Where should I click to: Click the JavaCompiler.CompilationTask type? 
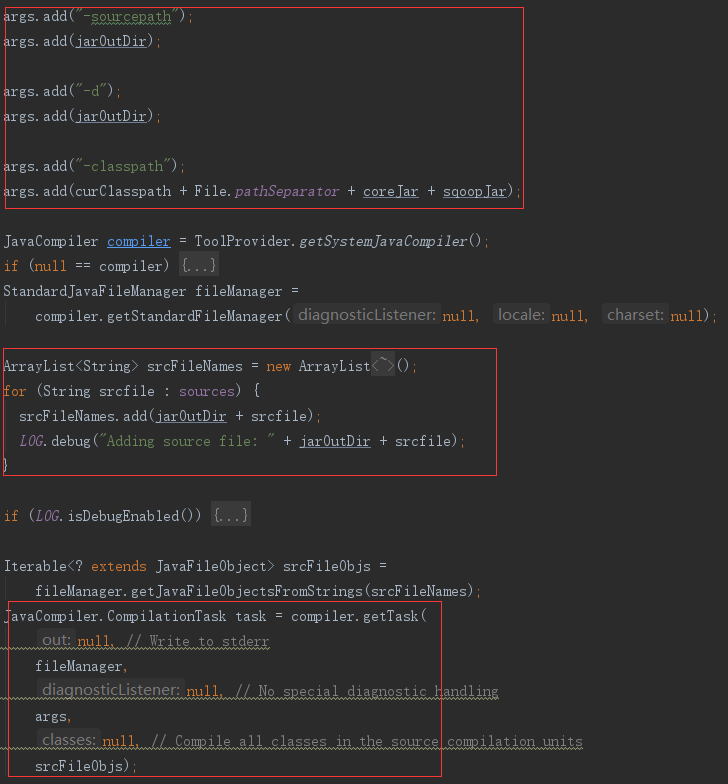click(115, 616)
